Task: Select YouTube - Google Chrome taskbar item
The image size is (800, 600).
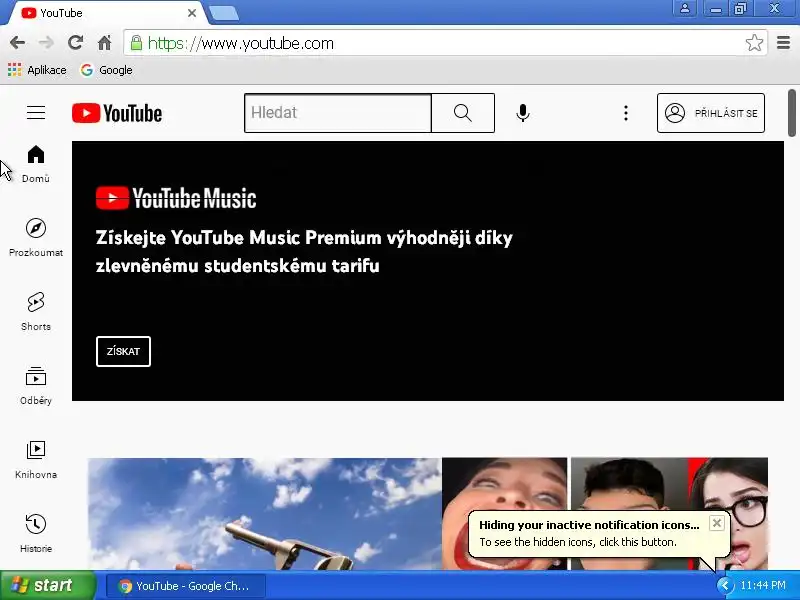Action: coord(185,586)
